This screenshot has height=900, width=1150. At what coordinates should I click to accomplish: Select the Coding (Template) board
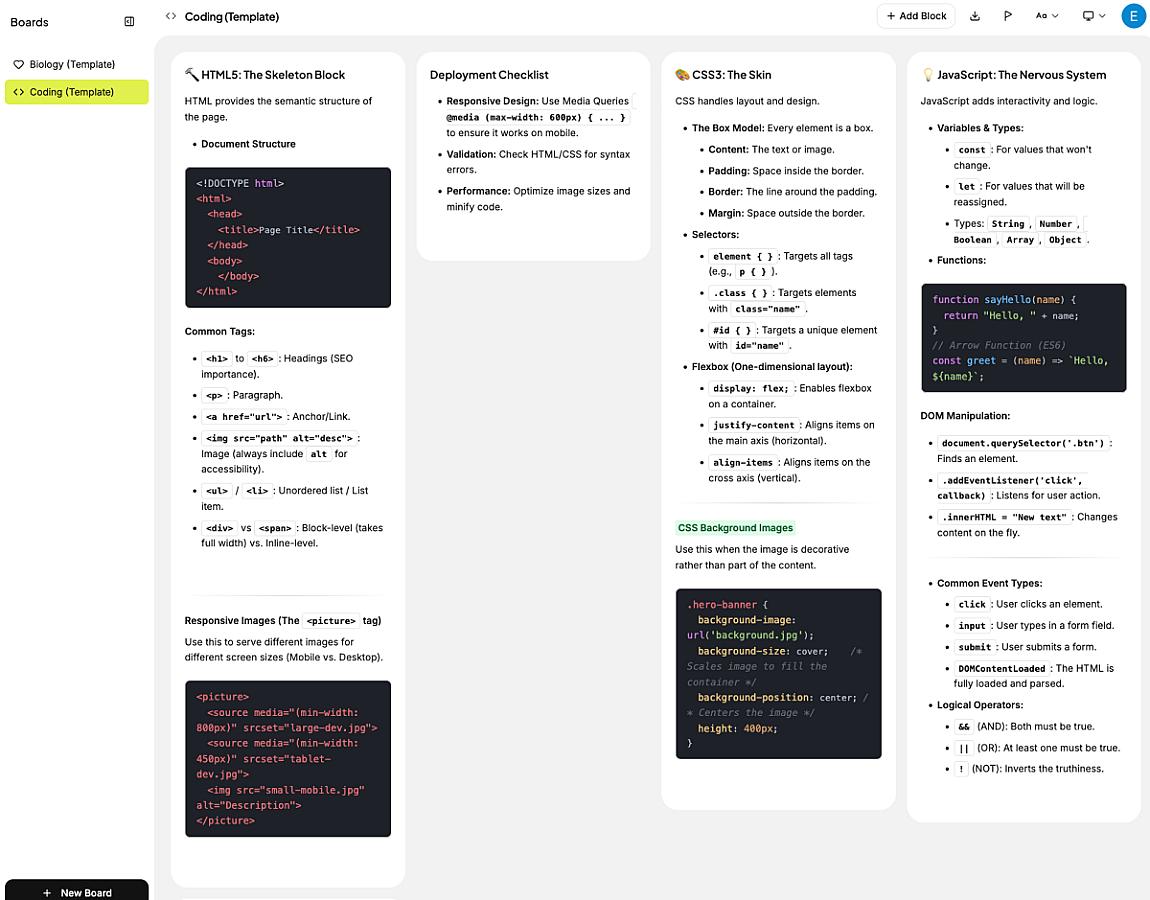[77, 92]
